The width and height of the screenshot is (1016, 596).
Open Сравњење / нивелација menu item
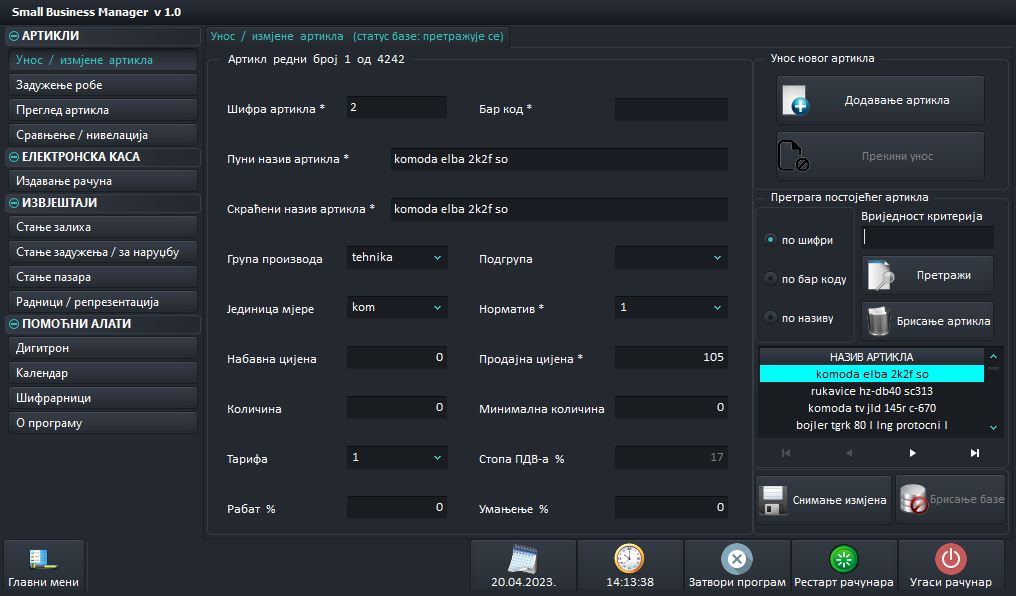(x=103, y=135)
